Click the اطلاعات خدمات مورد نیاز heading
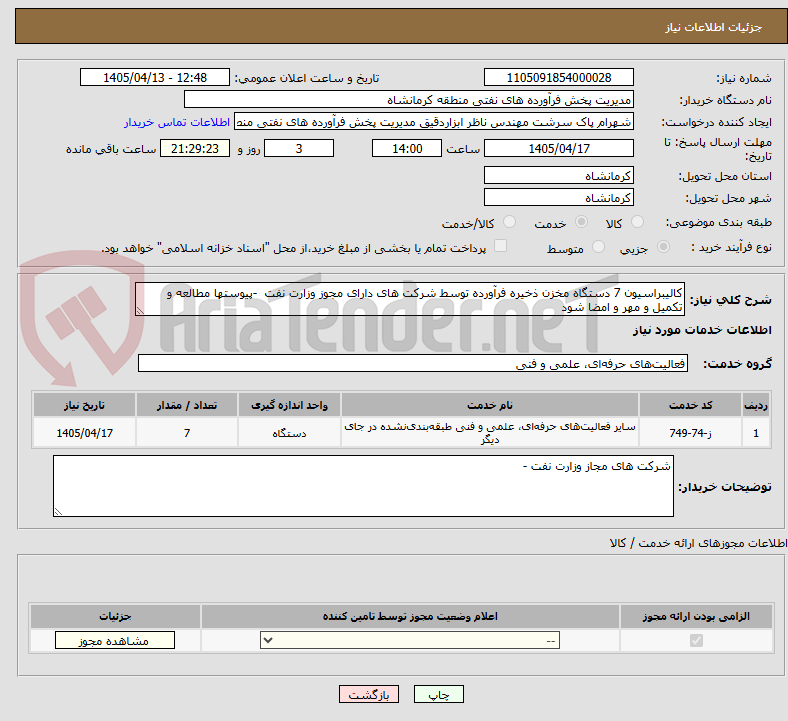The height and width of the screenshot is (721, 788). [x=702, y=330]
